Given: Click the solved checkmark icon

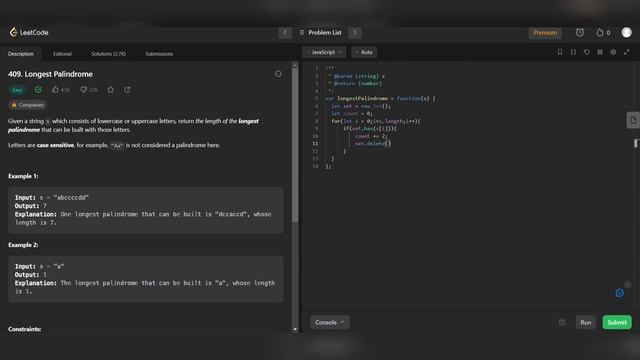Looking at the screenshot, I should click(38, 89).
